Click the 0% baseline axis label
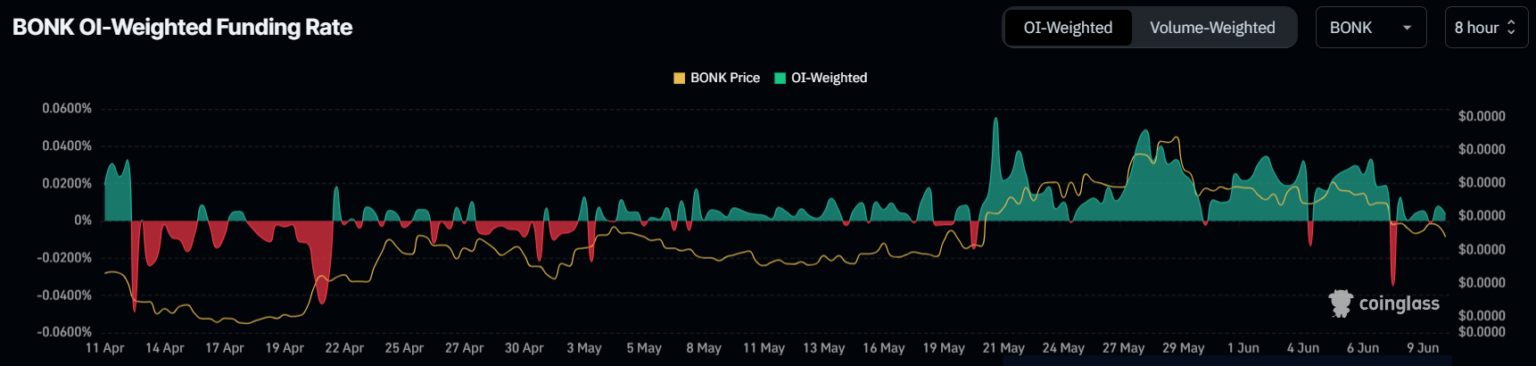Image resolution: width=1536 pixels, height=366 pixels. [x=82, y=220]
